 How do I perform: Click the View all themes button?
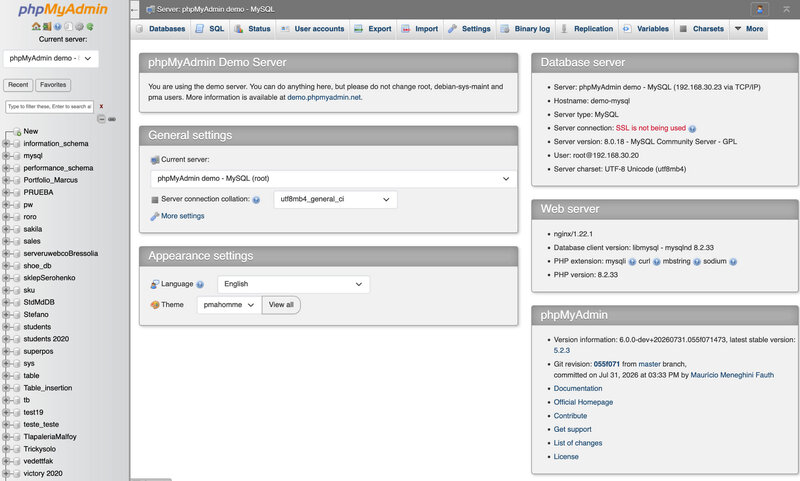click(x=281, y=305)
